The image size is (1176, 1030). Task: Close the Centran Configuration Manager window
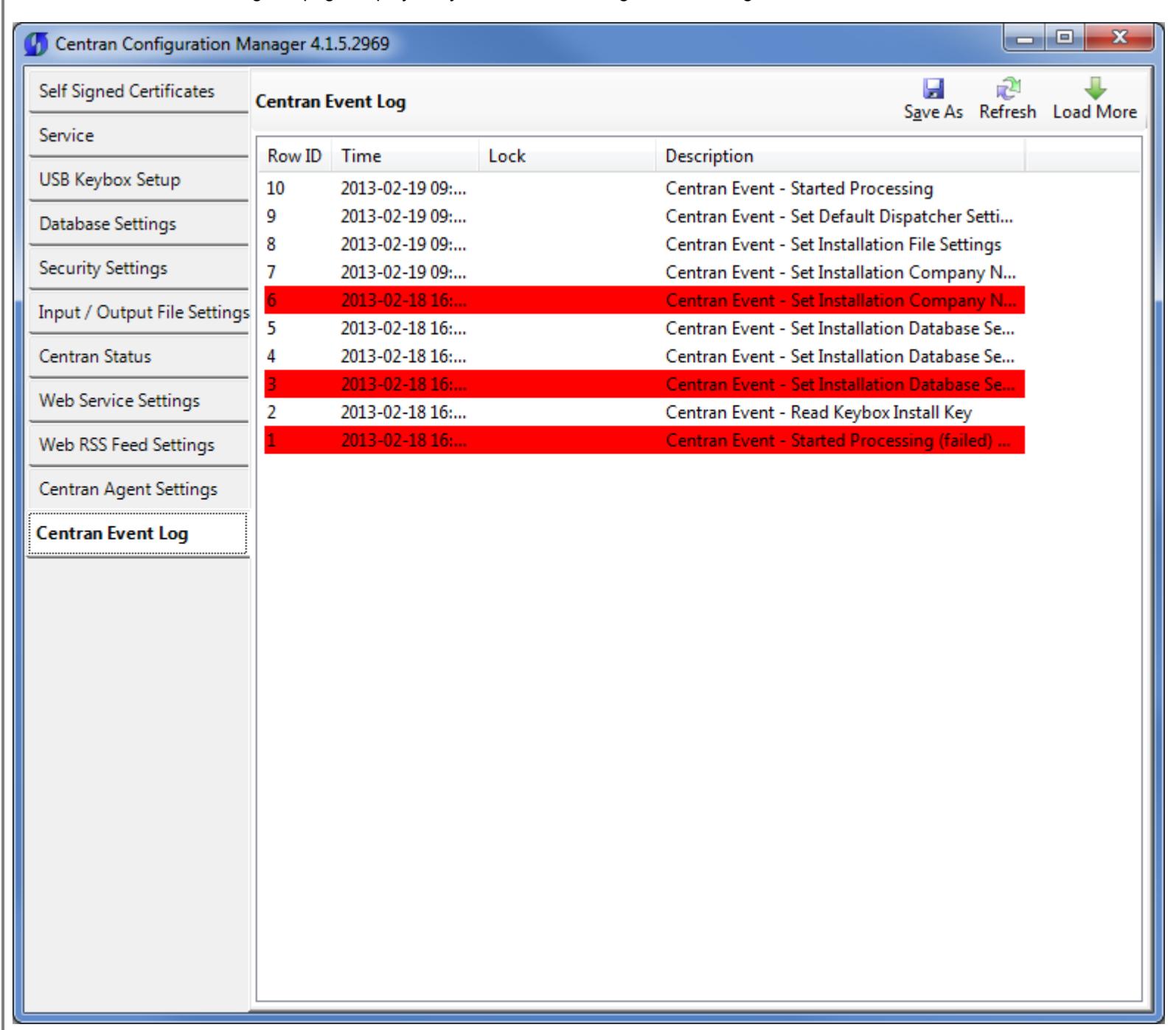click(1118, 38)
